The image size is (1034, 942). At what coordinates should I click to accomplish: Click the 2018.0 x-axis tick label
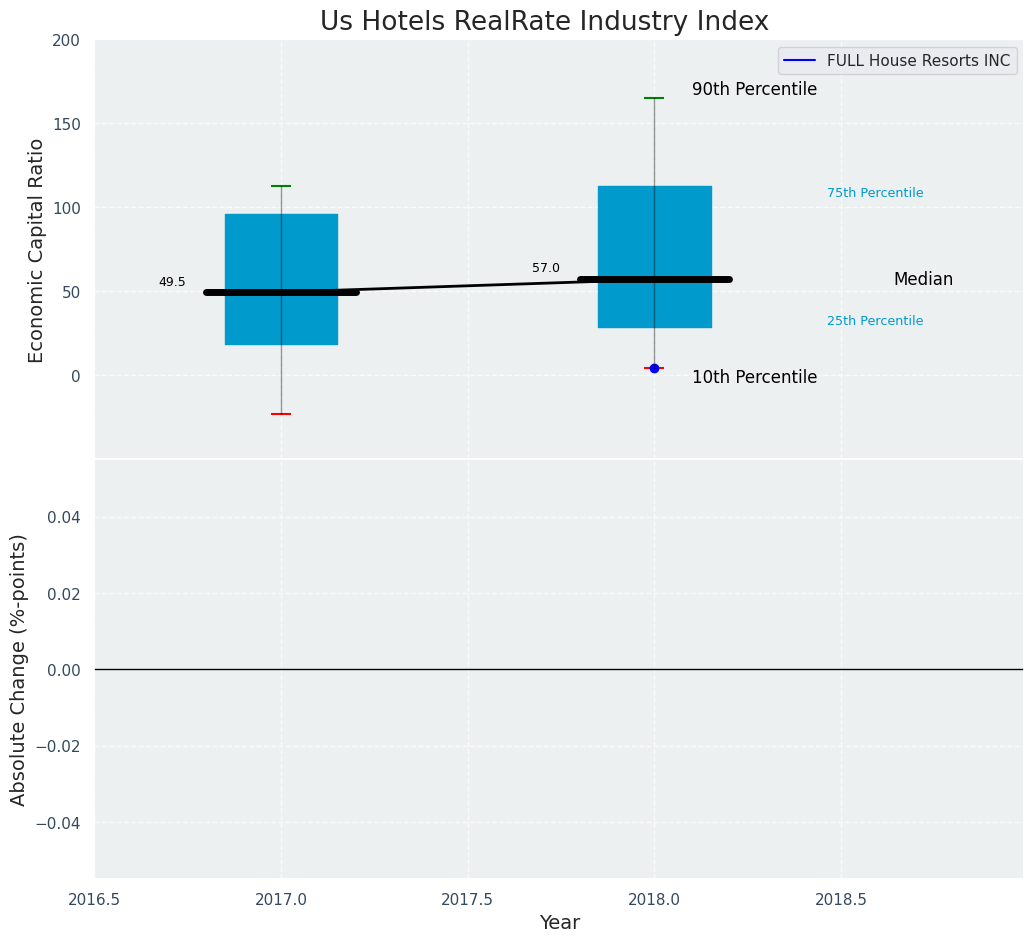655,898
